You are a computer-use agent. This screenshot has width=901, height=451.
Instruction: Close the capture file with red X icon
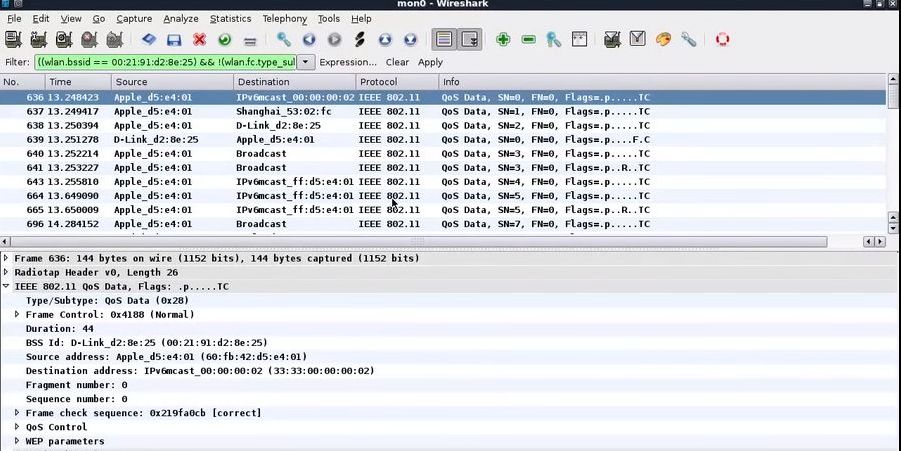pos(199,40)
